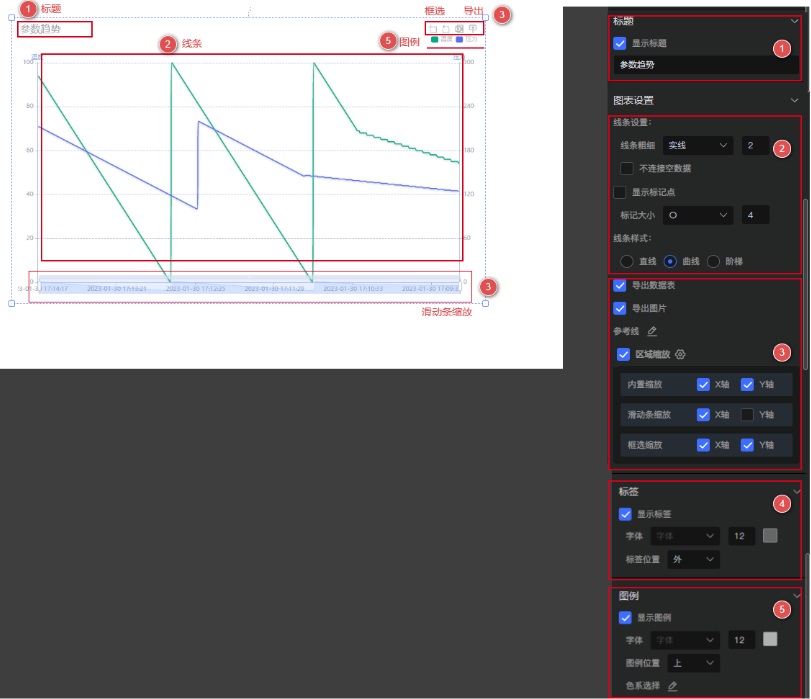Toggle the 显示图例 checkbox
This screenshot has width=811, height=699.
click(x=625, y=618)
